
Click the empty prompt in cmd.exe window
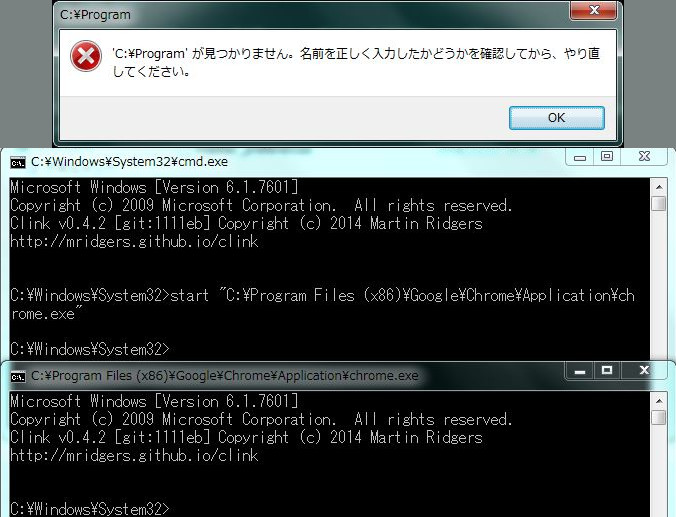pyautogui.click(x=90, y=349)
